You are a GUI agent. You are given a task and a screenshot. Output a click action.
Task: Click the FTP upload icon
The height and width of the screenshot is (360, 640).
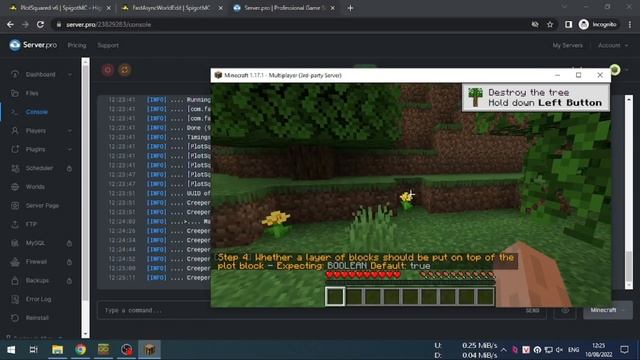click(15, 224)
